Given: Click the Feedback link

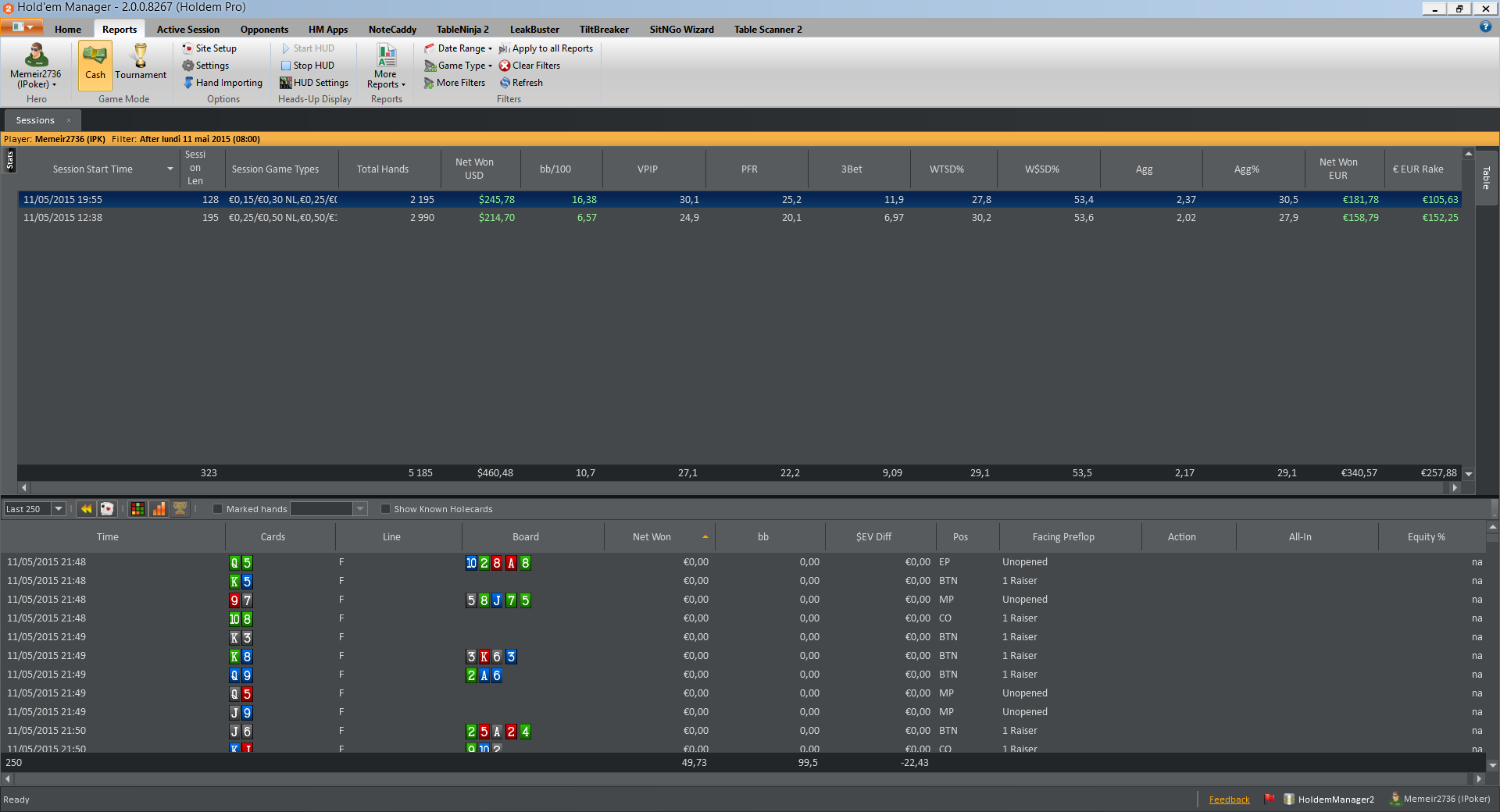Looking at the screenshot, I should pos(1229,800).
